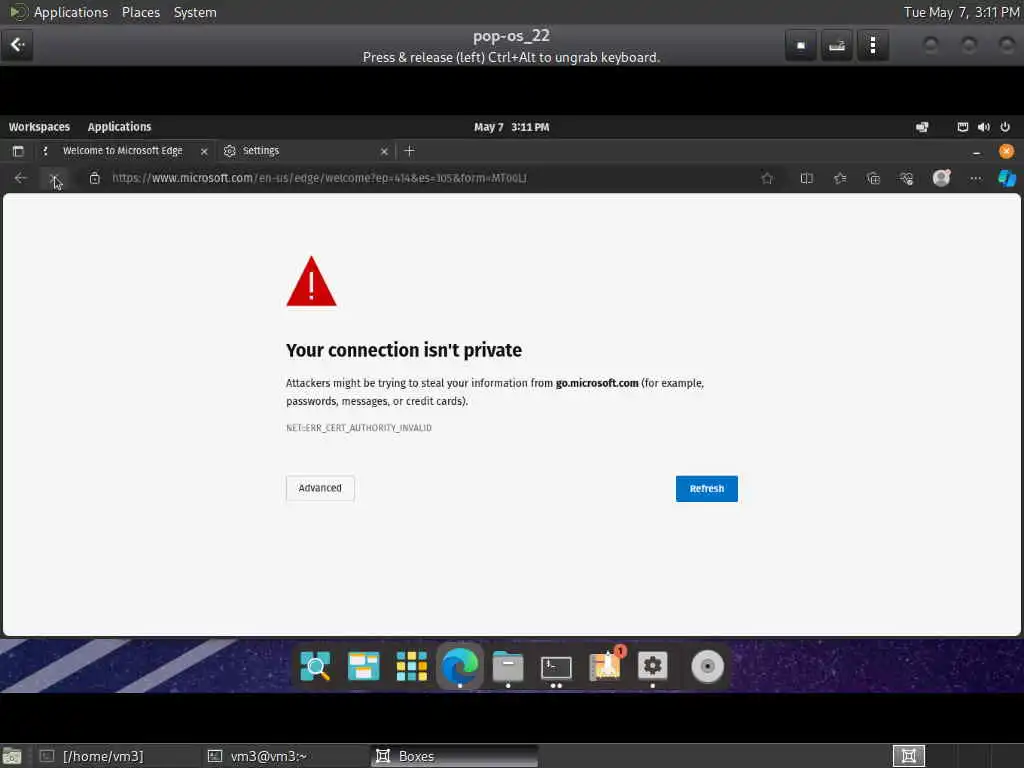Go back in Boxes window
1024x768 pixels.
click(17, 44)
